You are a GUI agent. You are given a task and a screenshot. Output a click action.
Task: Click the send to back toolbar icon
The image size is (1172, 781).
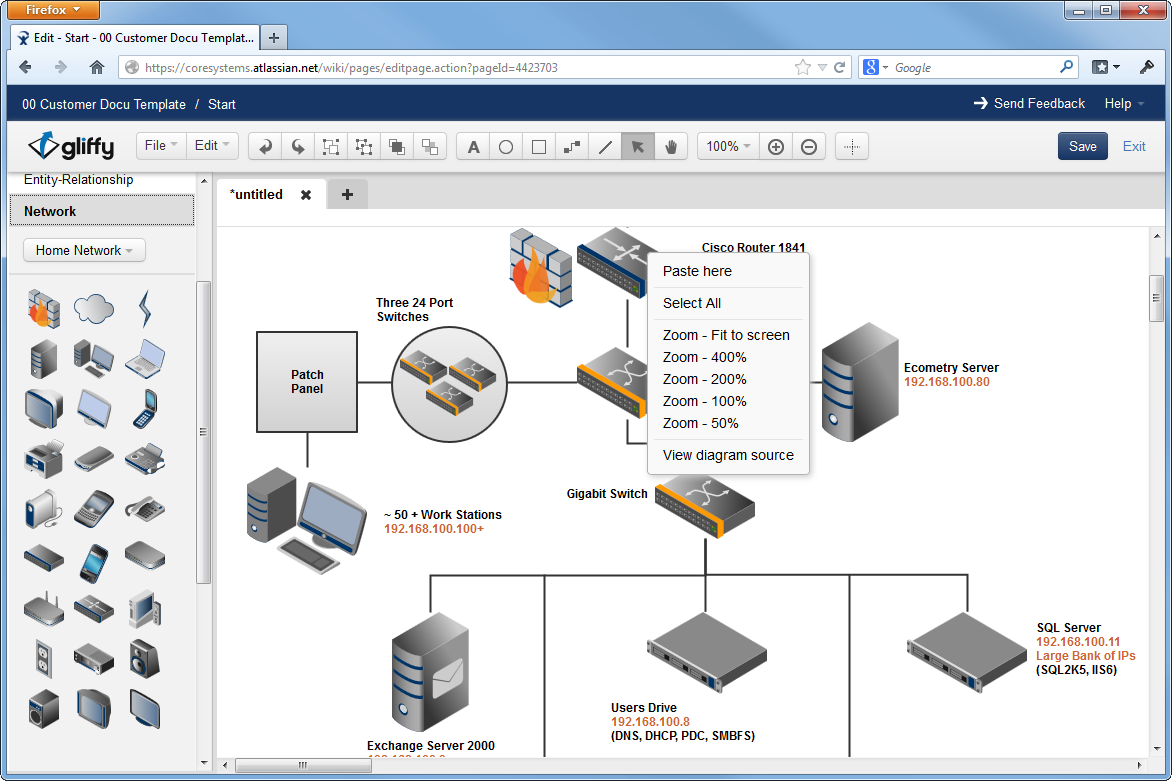[x=429, y=146]
